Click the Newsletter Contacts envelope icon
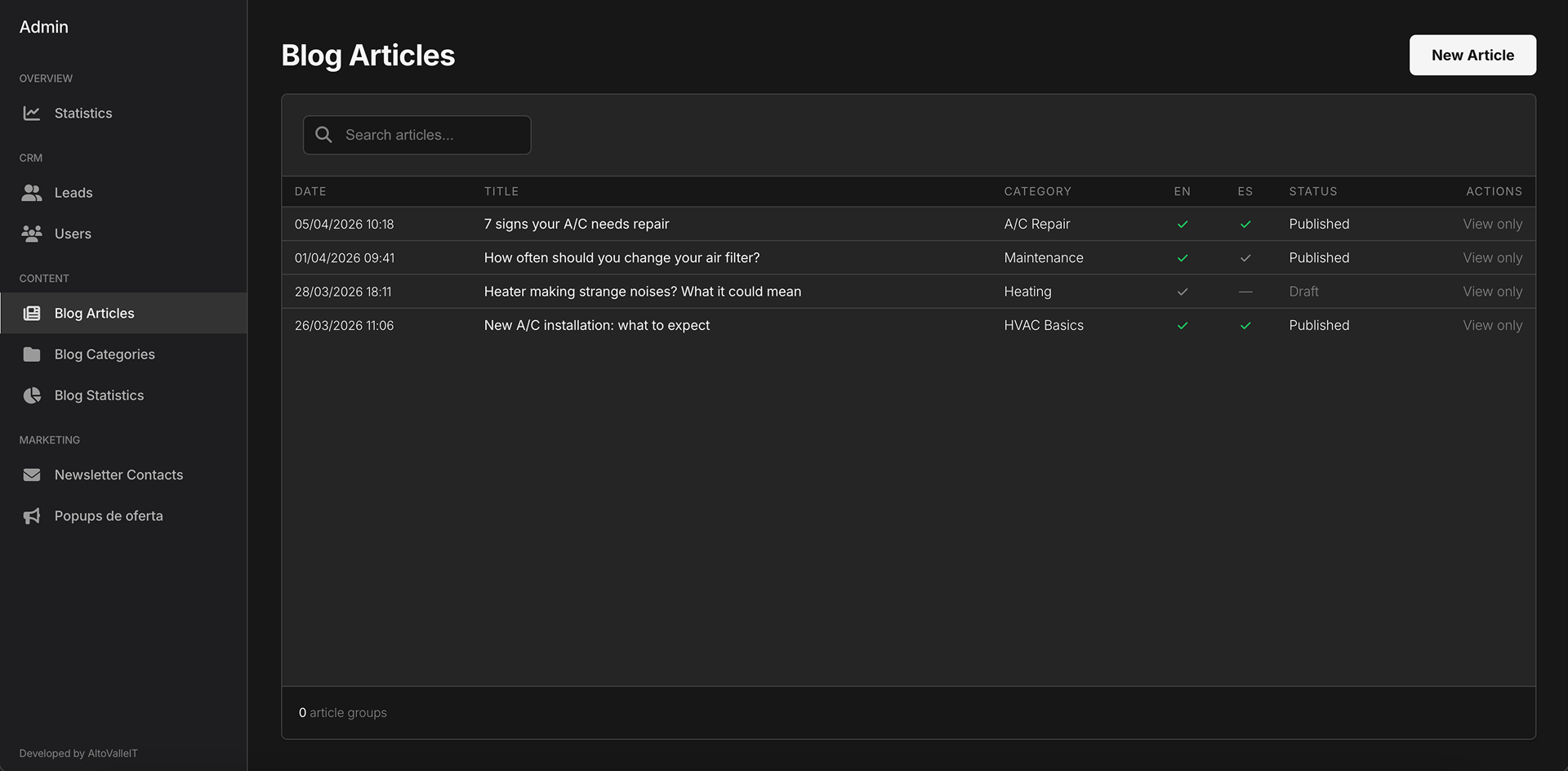This screenshot has height=771, width=1568. [31, 475]
